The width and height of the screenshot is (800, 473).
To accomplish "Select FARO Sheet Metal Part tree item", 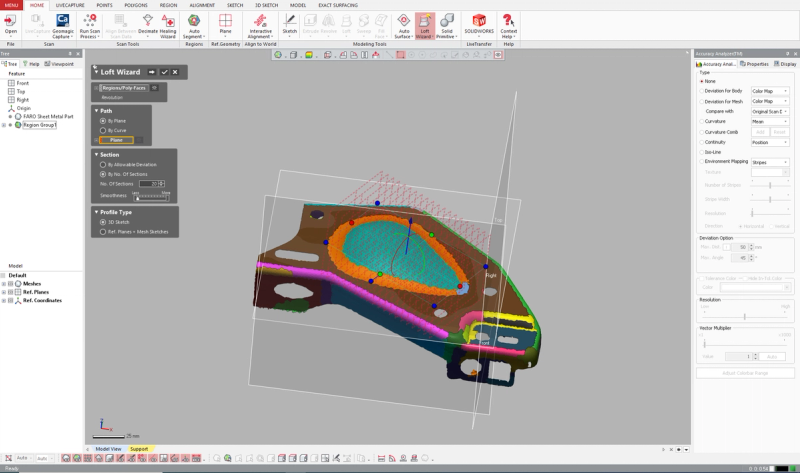I will click(48, 117).
